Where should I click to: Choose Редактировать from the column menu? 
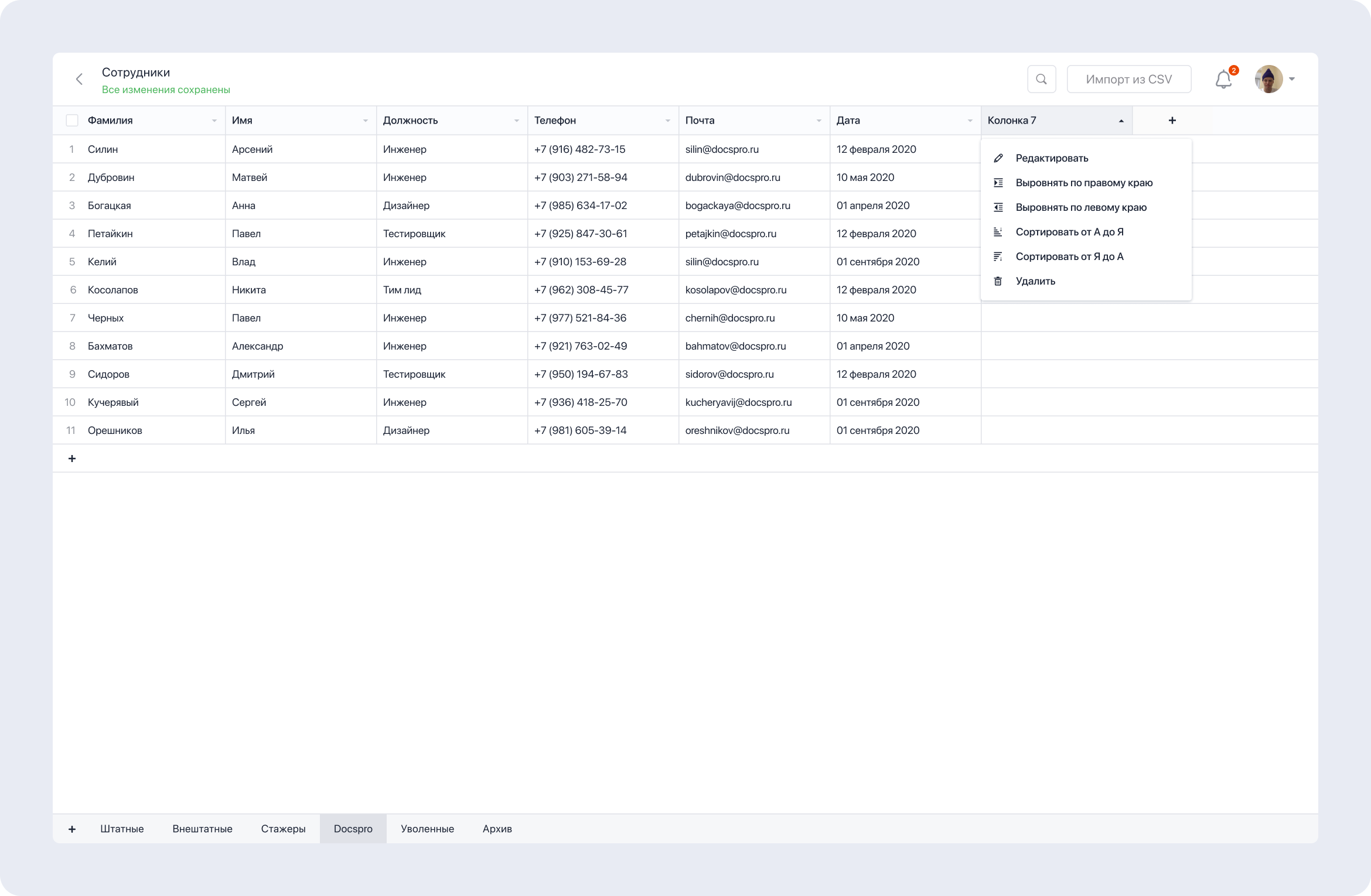1086,158
